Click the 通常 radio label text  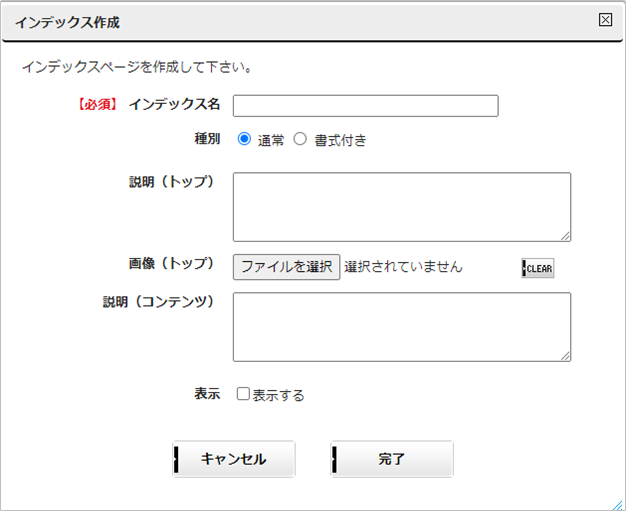coord(271,140)
